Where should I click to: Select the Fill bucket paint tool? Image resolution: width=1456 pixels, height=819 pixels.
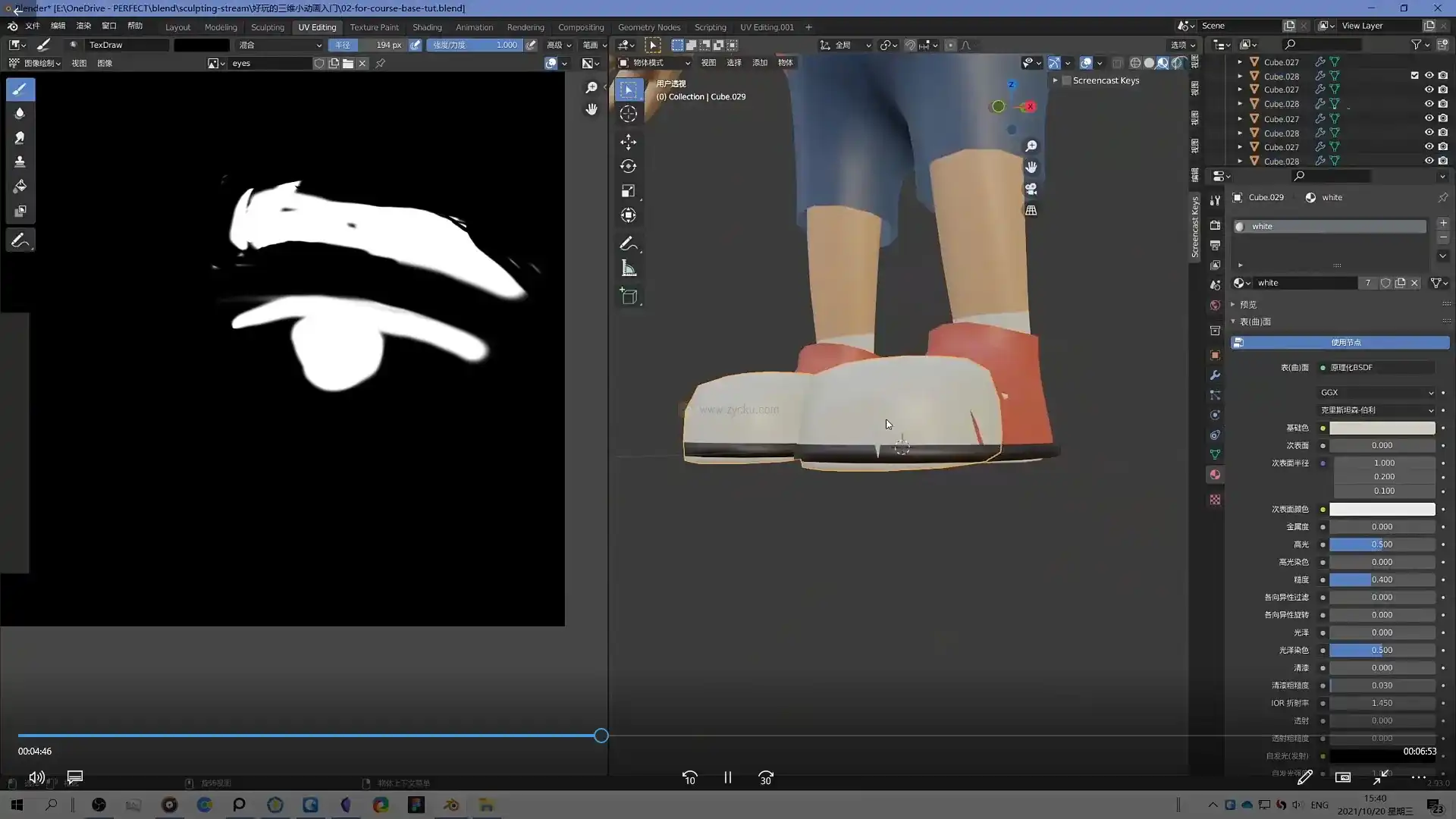click(x=20, y=187)
